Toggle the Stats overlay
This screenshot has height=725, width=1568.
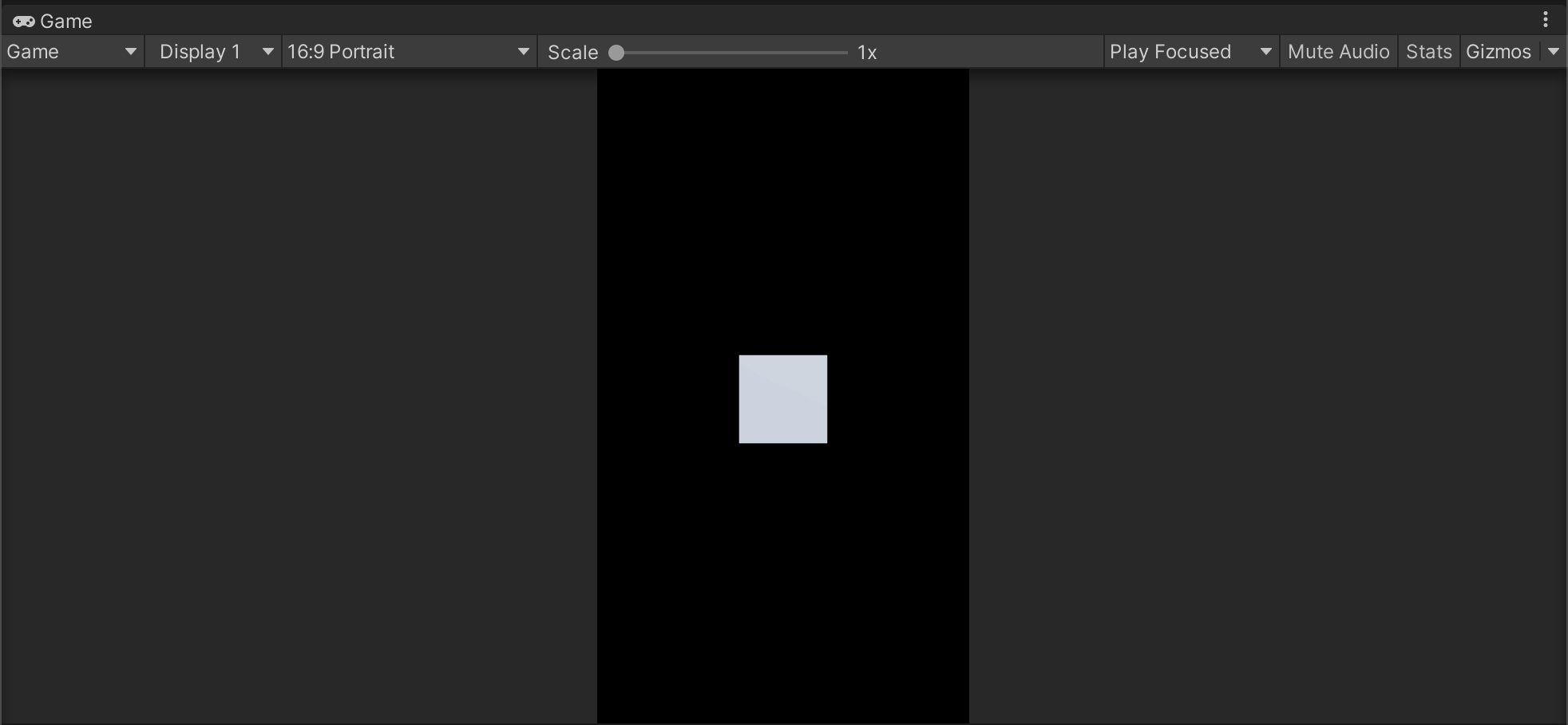(x=1428, y=52)
